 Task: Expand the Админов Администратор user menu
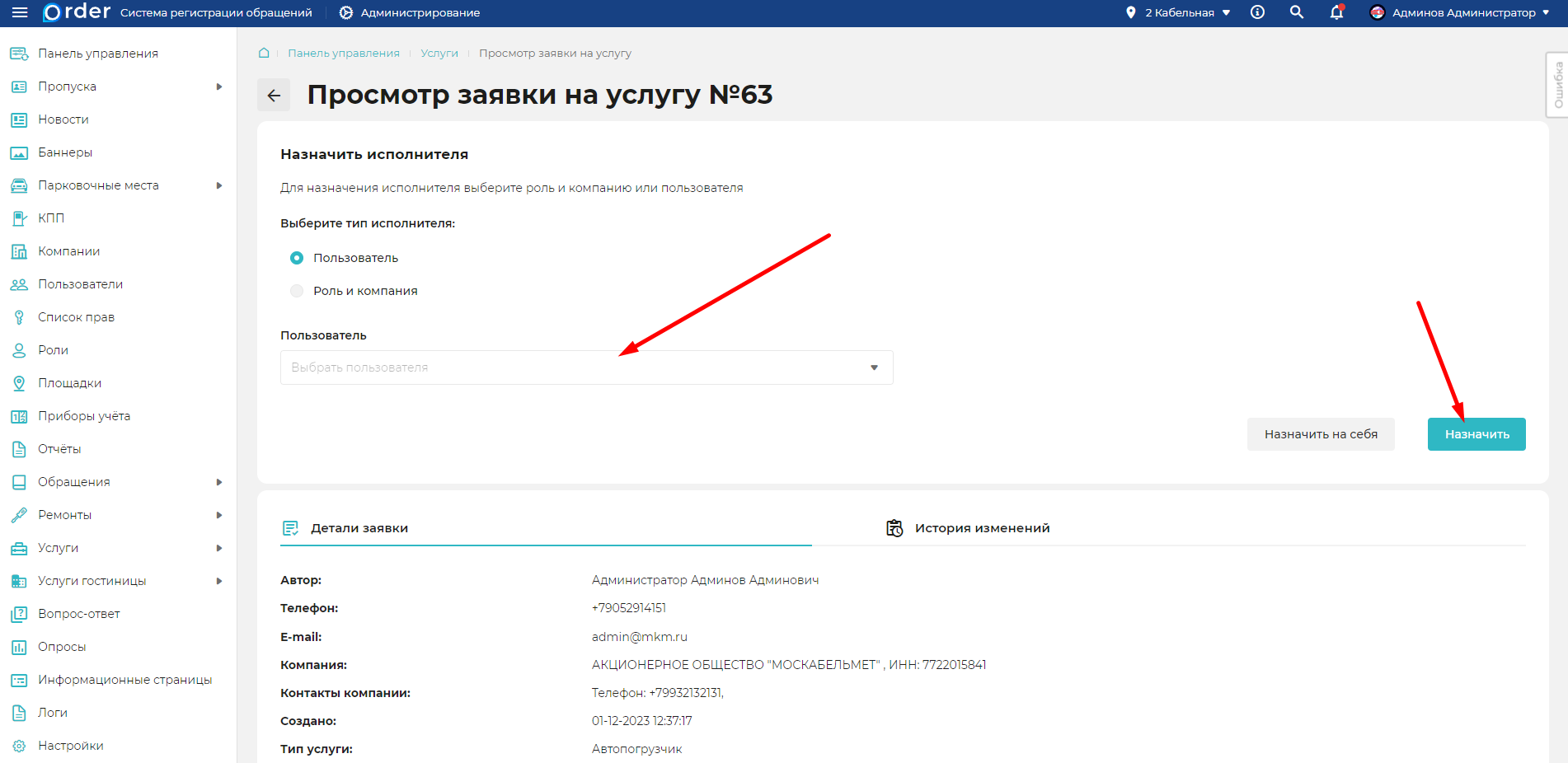coord(1460,12)
